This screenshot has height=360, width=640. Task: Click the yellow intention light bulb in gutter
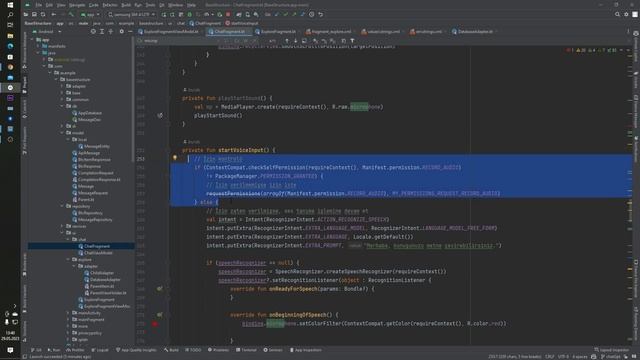(175, 158)
